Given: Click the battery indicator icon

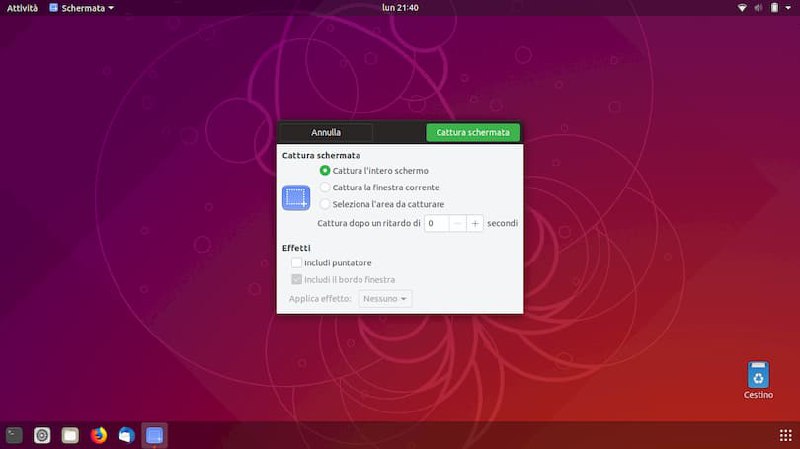Looking at the screenshot, I should [774, 8].
